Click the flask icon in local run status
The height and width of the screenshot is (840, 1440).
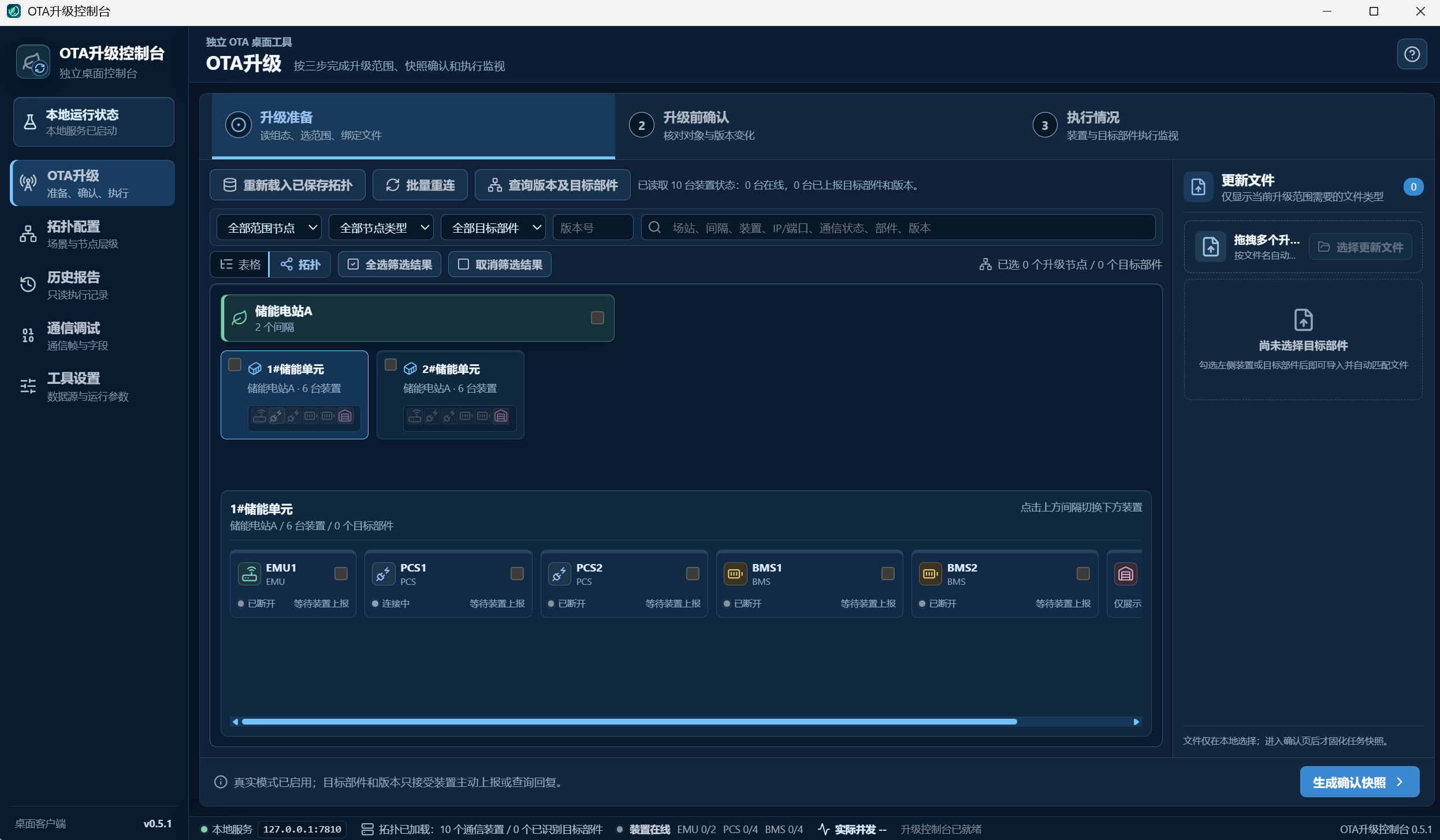click(x=30, y=122)
